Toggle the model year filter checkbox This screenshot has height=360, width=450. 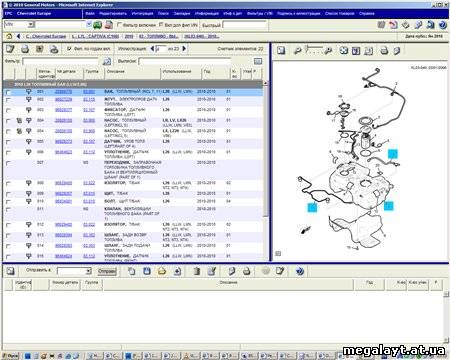69,49
